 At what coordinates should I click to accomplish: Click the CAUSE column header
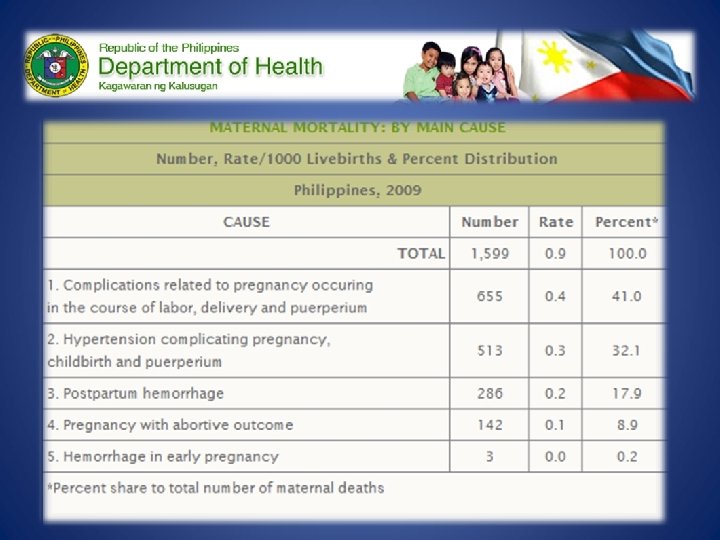[x=247, y=222]
